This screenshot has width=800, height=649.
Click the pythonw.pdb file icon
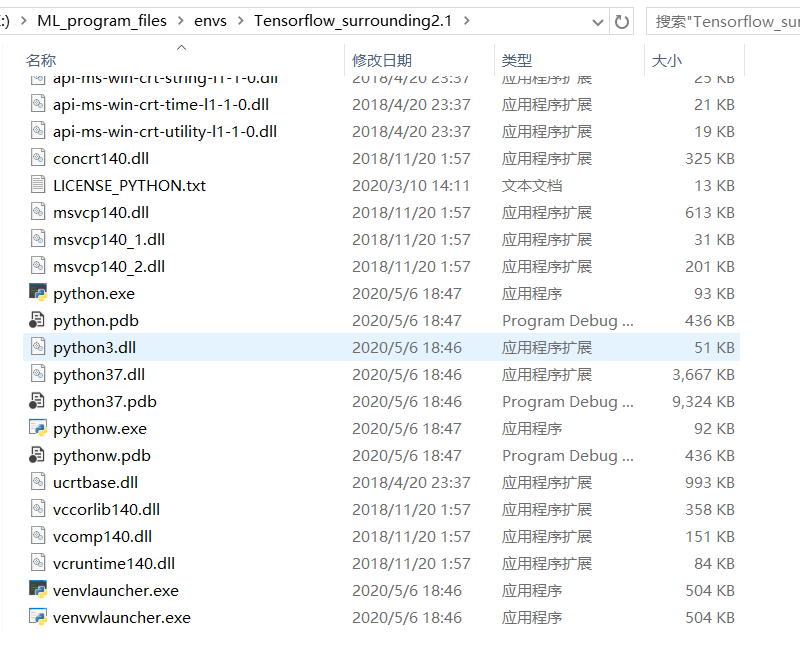[x=37, y=455]
